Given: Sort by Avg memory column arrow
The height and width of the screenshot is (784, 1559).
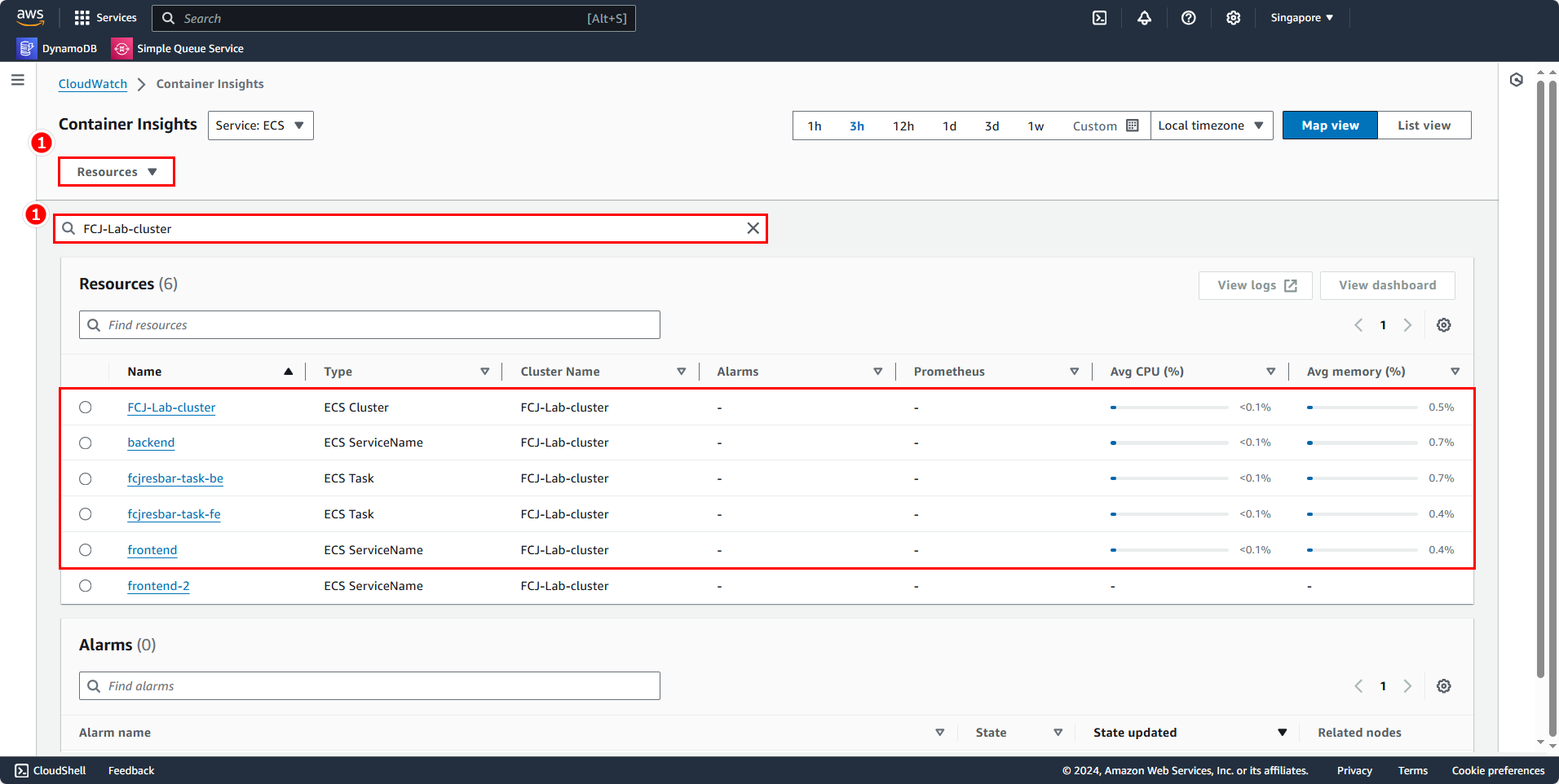Looking at the screenshot, I should (1455, 372).
